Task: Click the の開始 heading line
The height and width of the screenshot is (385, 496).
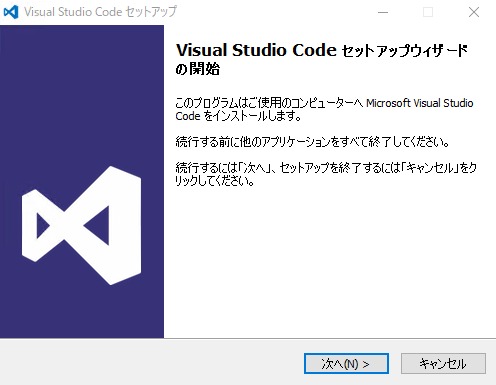Action: coord(197,69)
